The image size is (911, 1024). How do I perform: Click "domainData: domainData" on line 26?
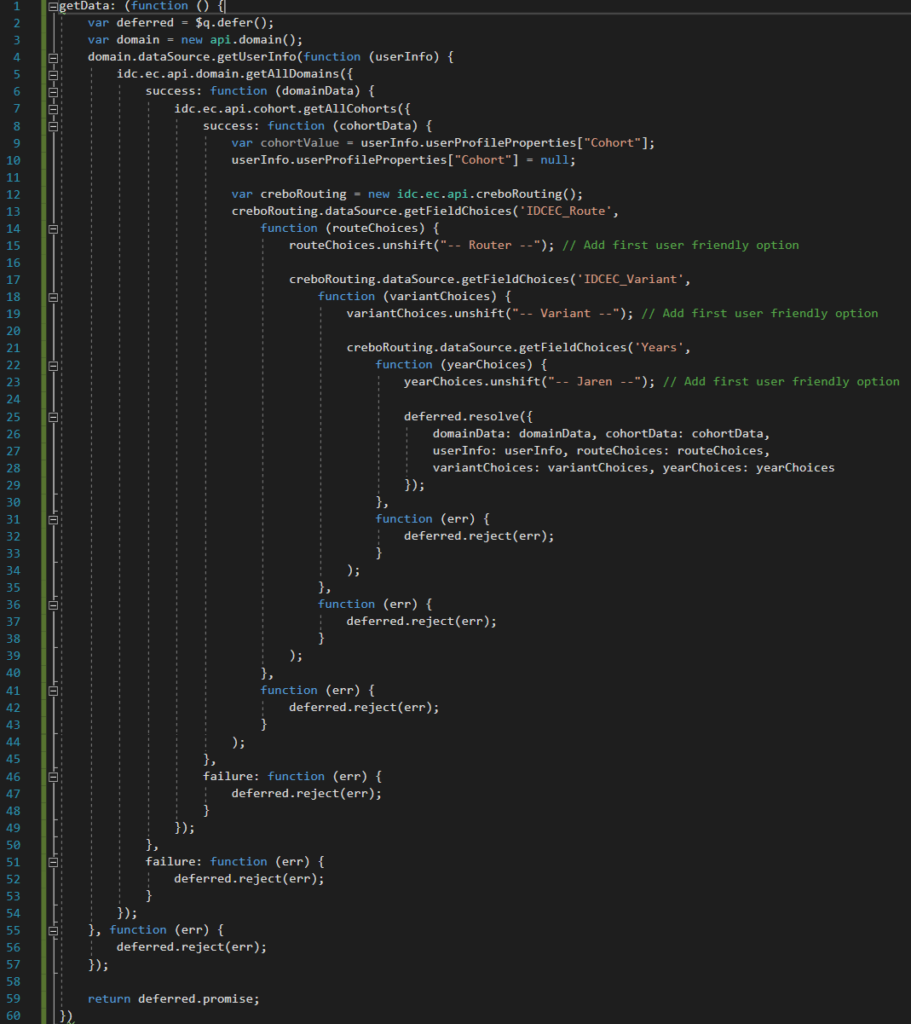pos(511,434)
